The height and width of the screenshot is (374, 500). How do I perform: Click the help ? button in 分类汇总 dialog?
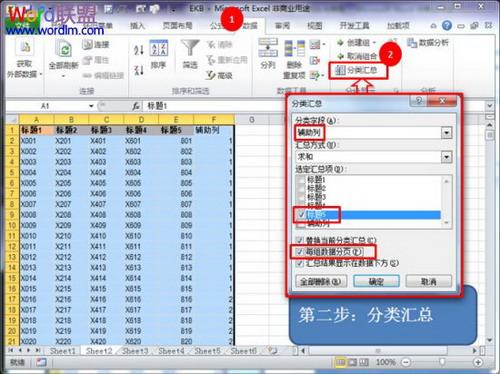(419, 101)
